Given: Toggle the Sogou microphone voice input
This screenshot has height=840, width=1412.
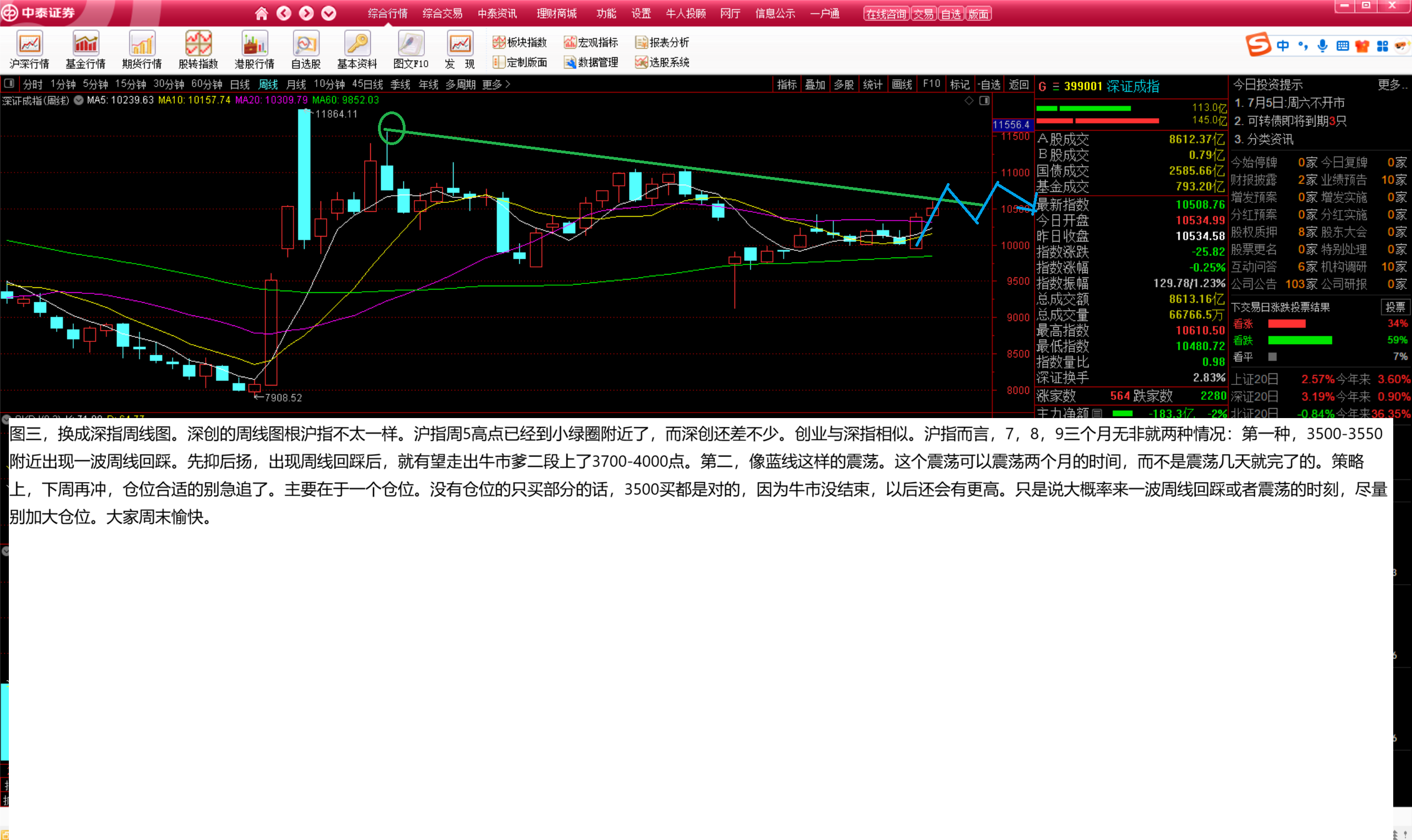Looking at the screenshot, I should pos(1323,46).
